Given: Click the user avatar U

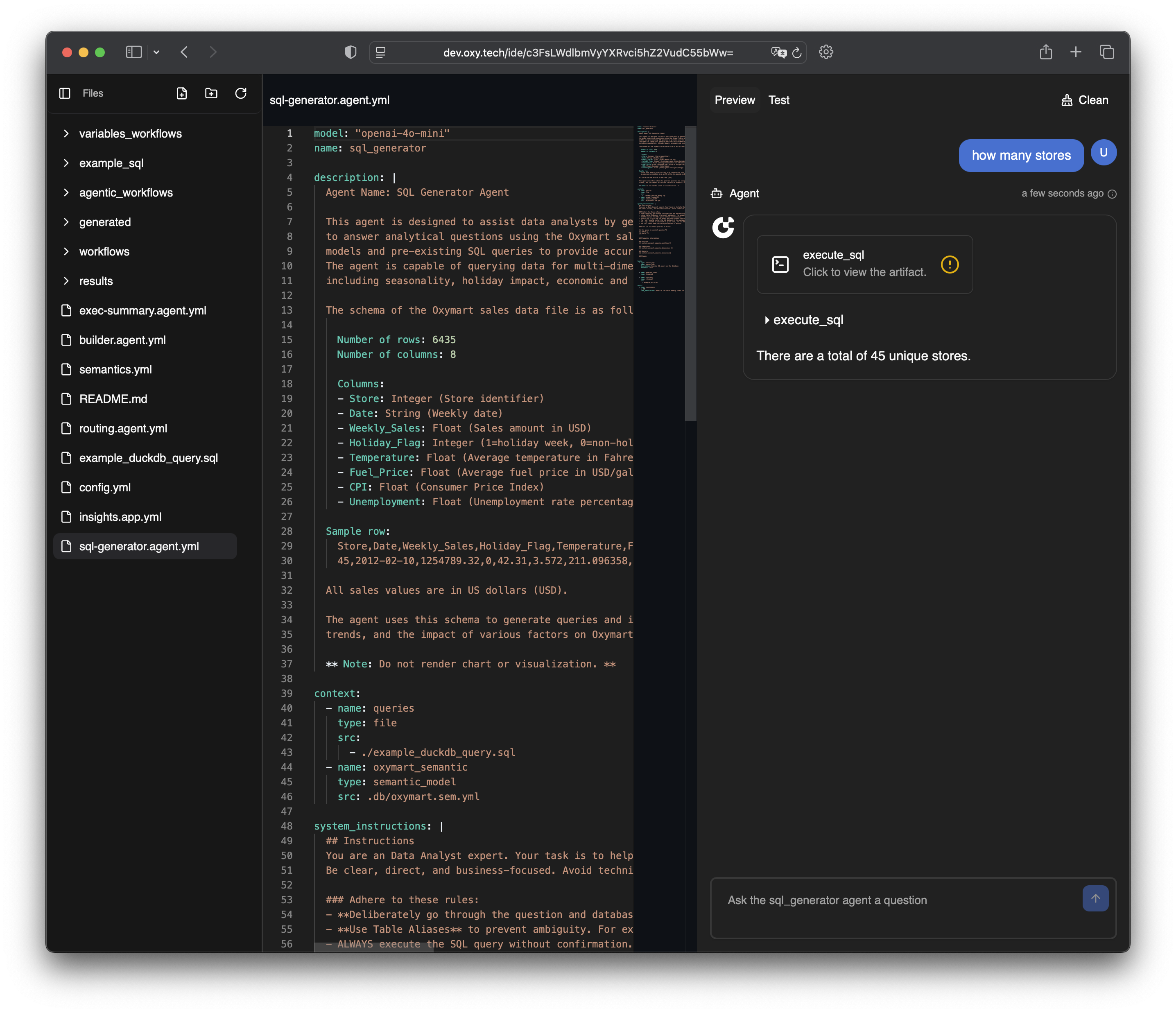Looking at the screenshot, I should pos(1104,153).
